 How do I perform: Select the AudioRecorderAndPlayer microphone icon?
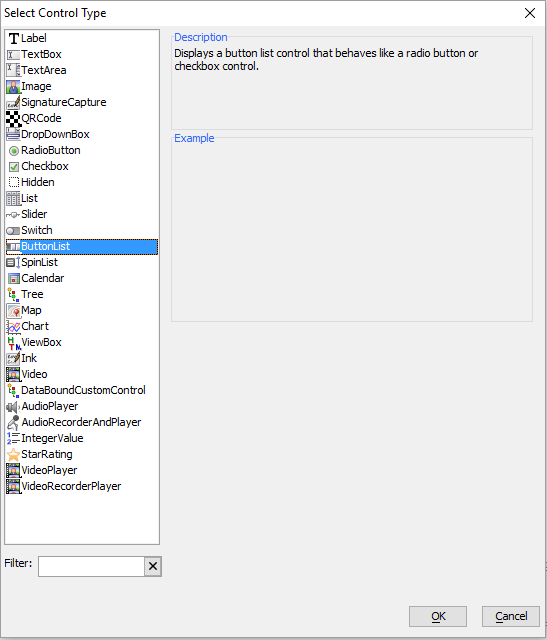click(x=13, y=422)
